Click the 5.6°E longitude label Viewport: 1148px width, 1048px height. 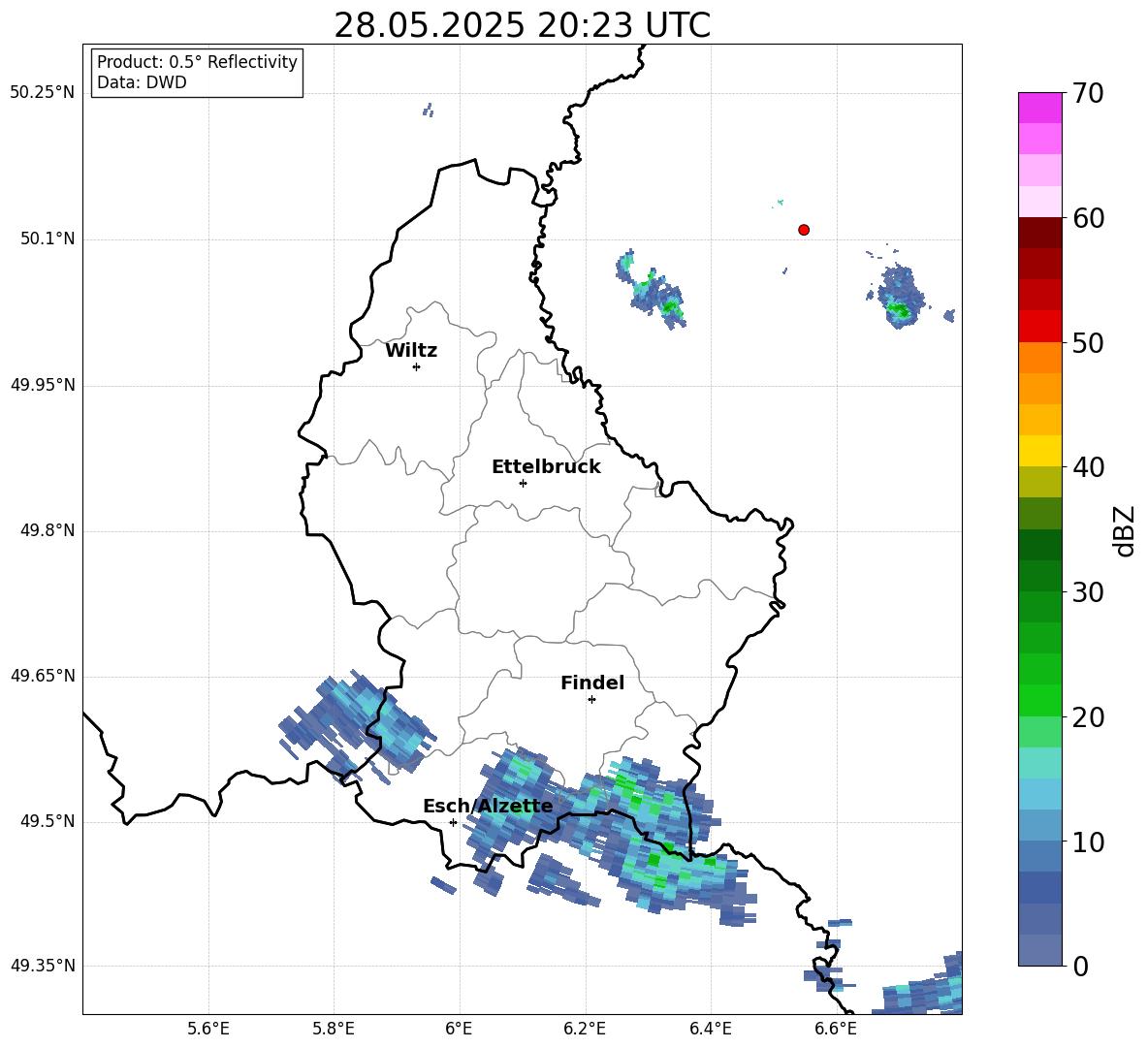[x=208, y=1029]
